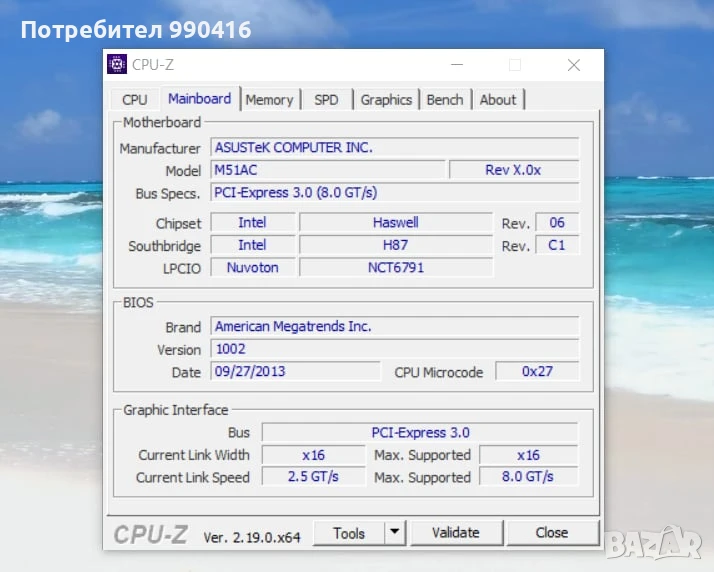This screenshot has width=714, height=572.
Task: Click the Потребител 990416 user label
Action: [x=136, y=30]
